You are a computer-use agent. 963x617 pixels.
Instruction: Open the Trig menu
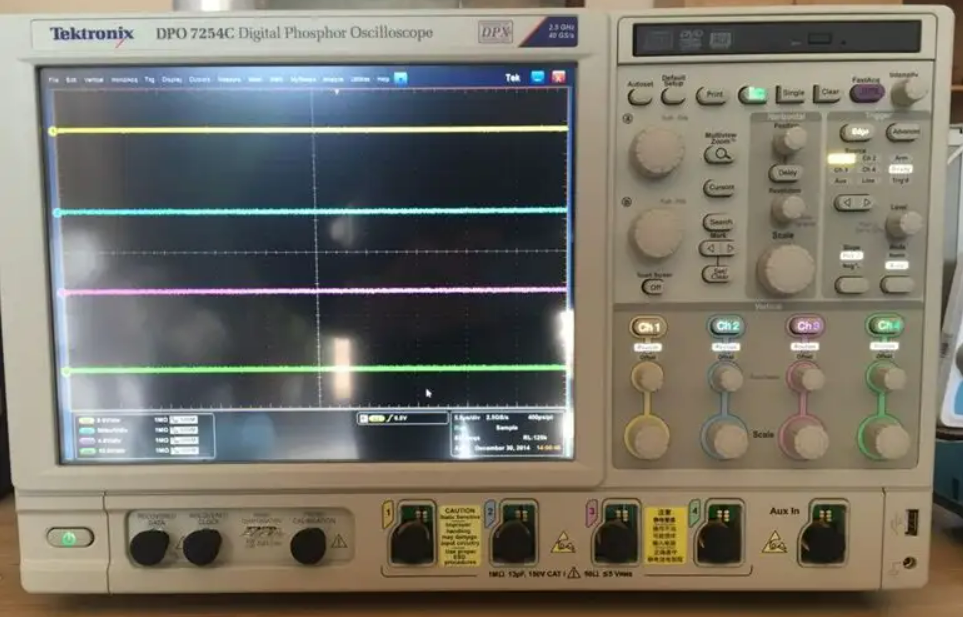click(149, 80)
